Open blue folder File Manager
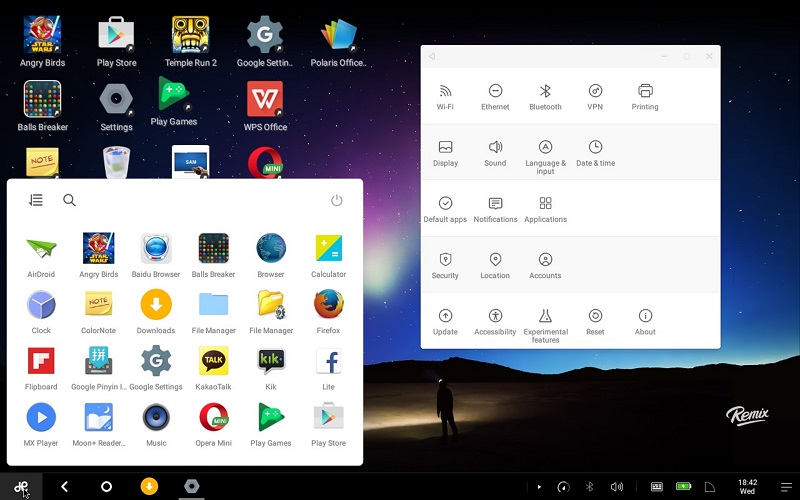The width and height of the screenshot is (800, 500). tap(213, 311)
